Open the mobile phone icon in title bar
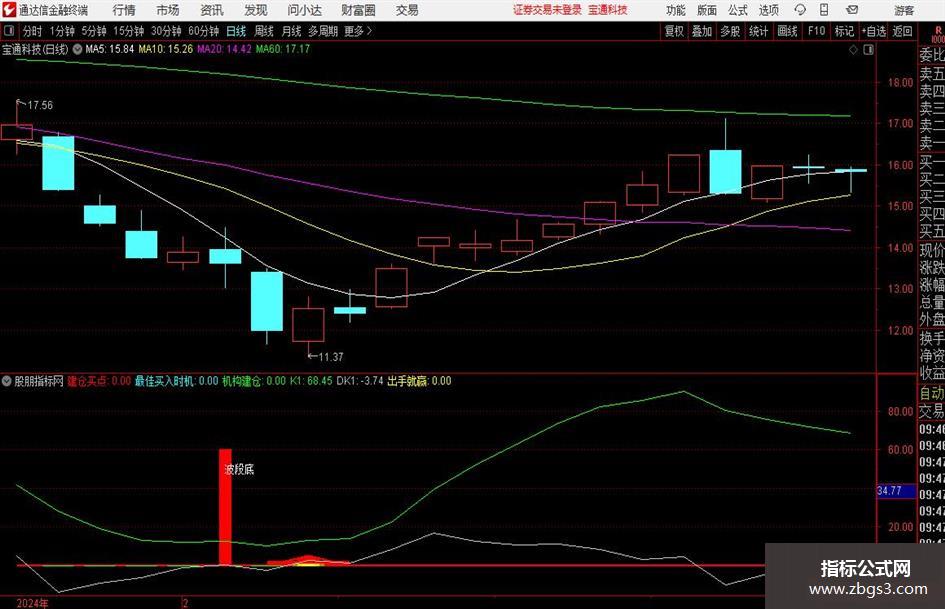Screen dimensions: 945x609 pos(824,10)
